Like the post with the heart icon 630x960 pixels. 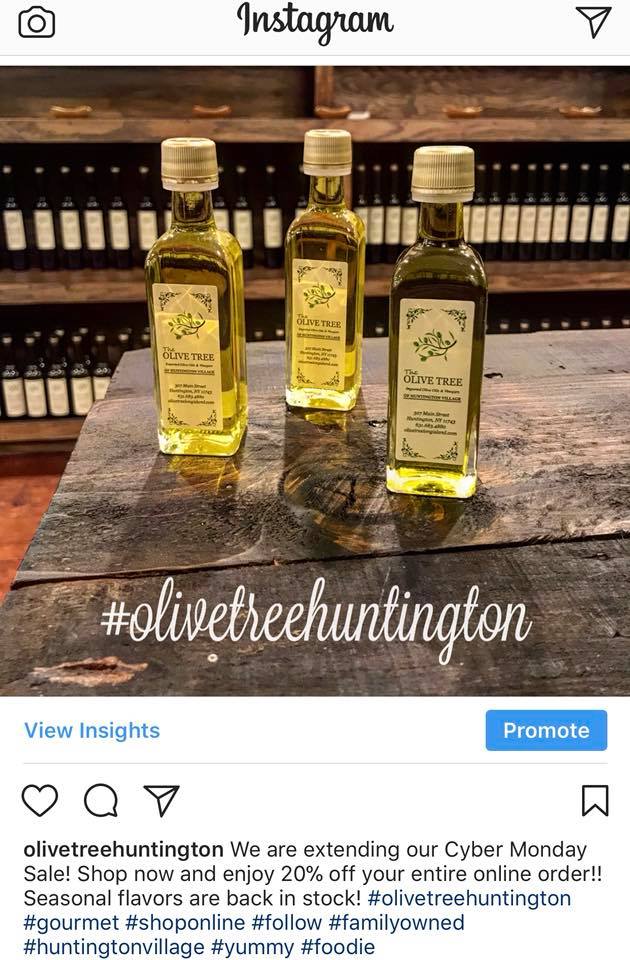pos(40,800)
